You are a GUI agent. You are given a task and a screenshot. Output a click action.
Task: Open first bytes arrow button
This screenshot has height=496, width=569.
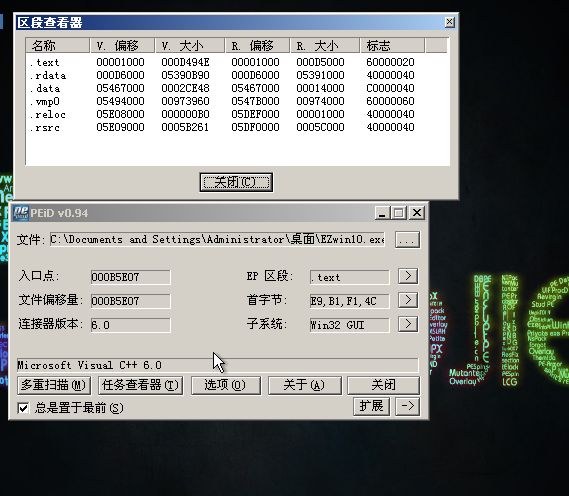pyautogui.click(x=408, y=300)
